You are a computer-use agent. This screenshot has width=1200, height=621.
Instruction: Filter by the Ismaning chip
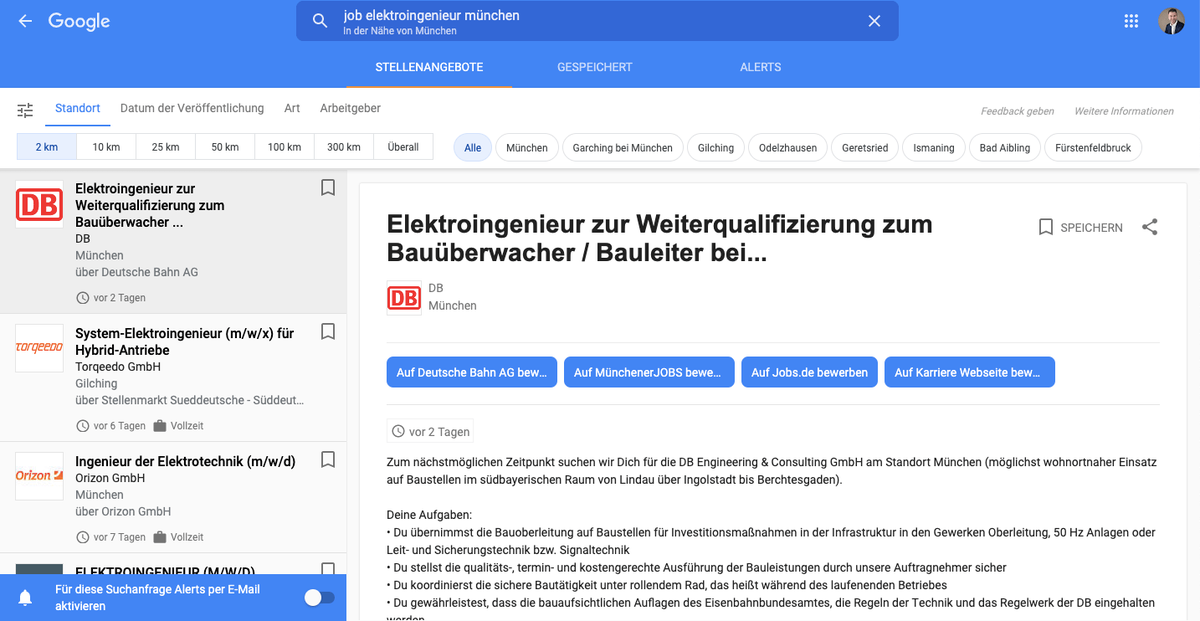934,147
